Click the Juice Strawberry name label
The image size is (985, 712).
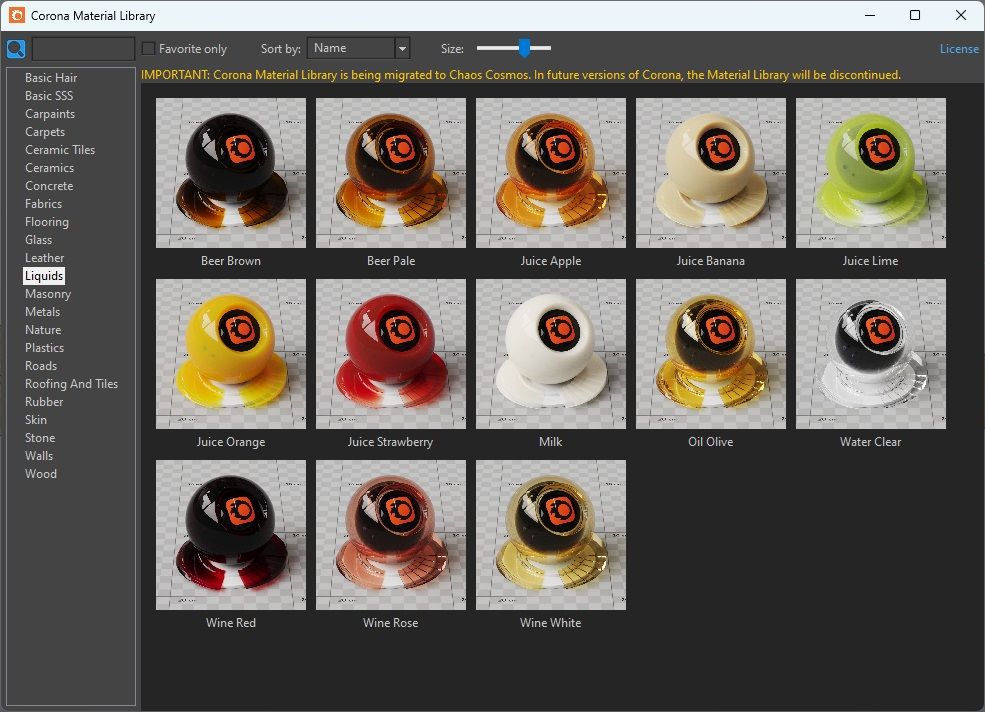point(391,442)
